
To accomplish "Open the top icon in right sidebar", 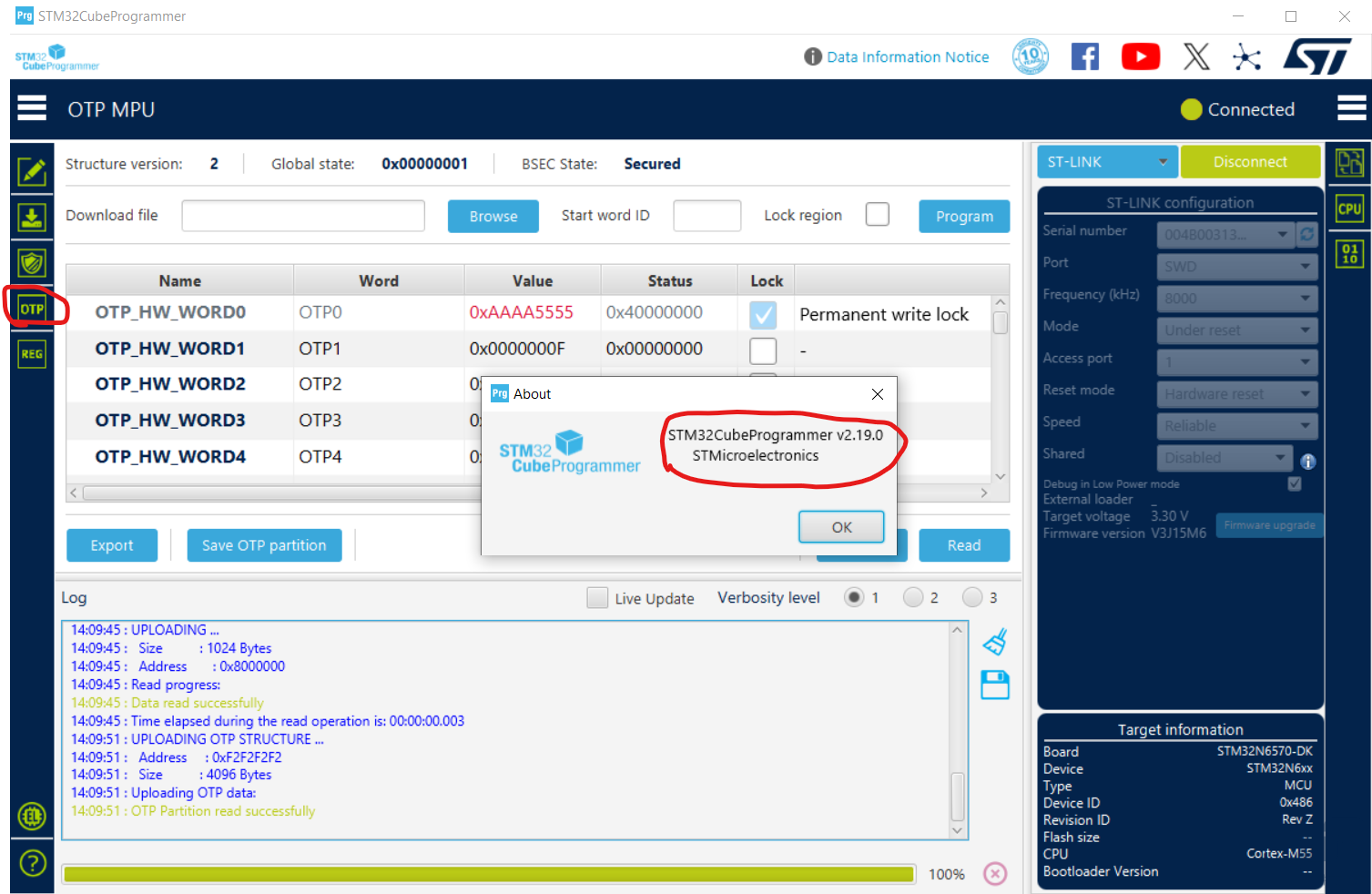I will click(1349, 163).
